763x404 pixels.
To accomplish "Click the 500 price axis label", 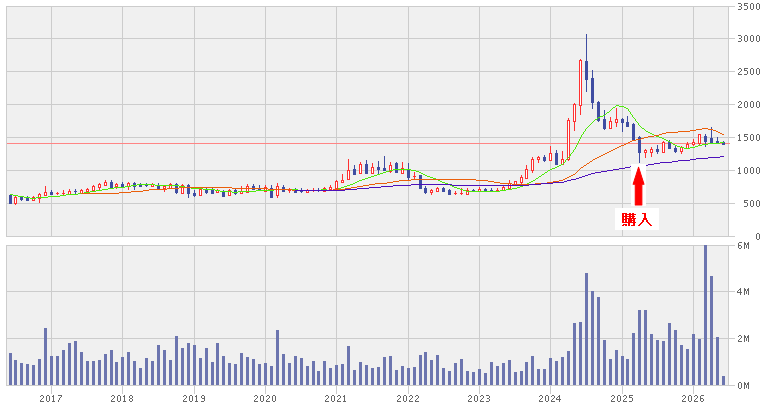I will point(751,203).
